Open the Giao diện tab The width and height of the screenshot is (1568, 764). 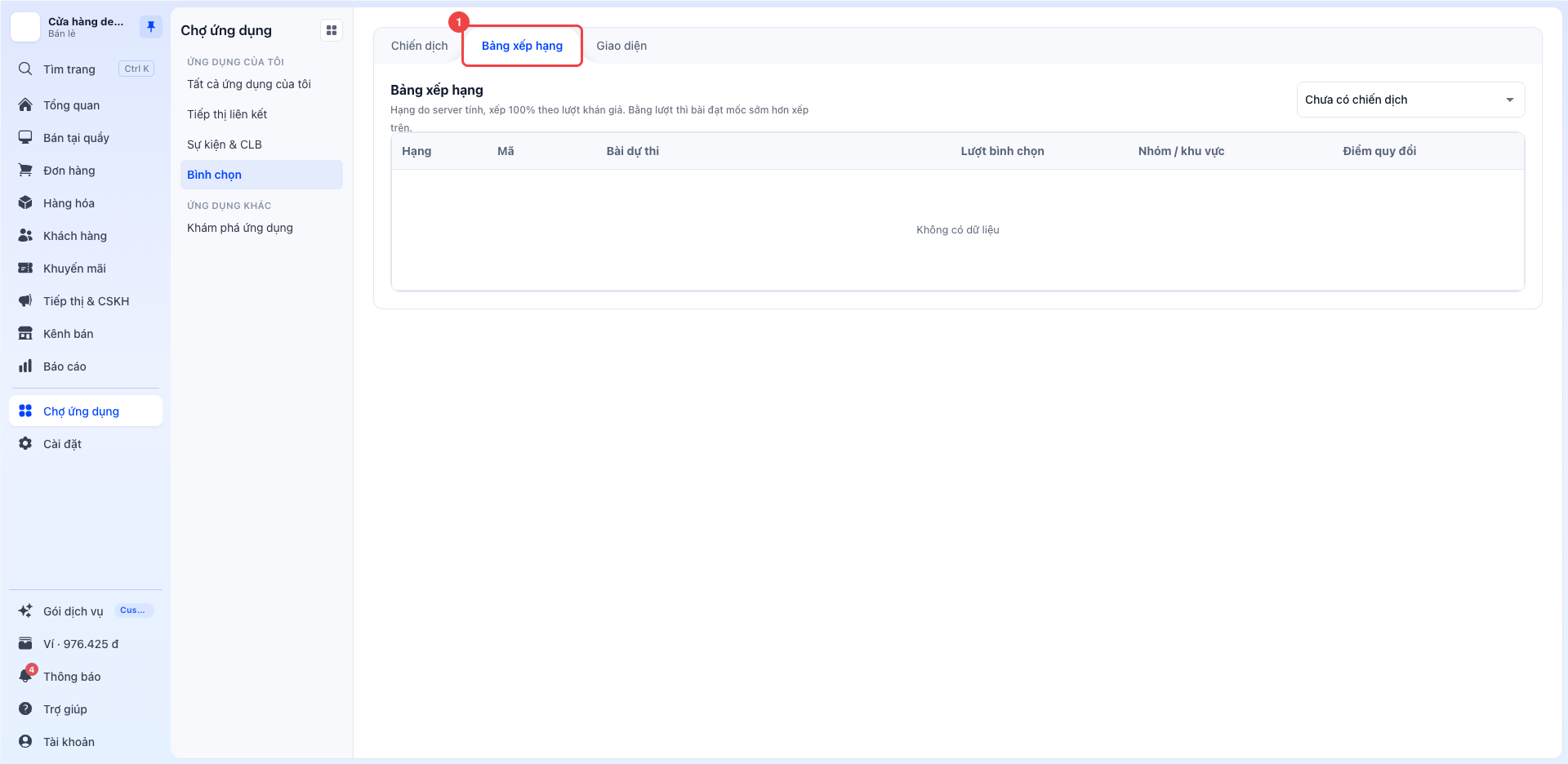[621, 46]
